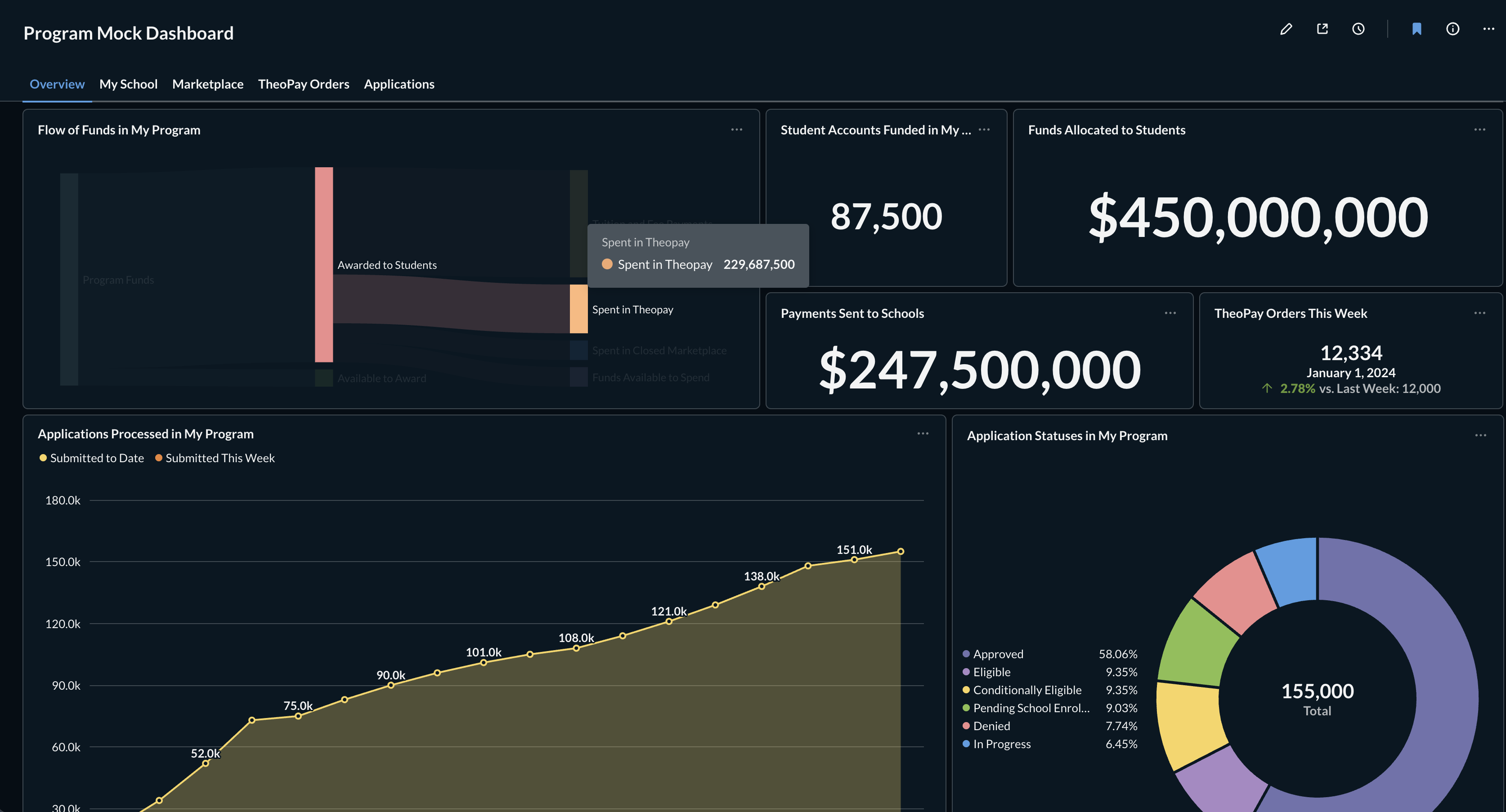
Task: Select the Overview tab
Action: click(x=57, y=84)
